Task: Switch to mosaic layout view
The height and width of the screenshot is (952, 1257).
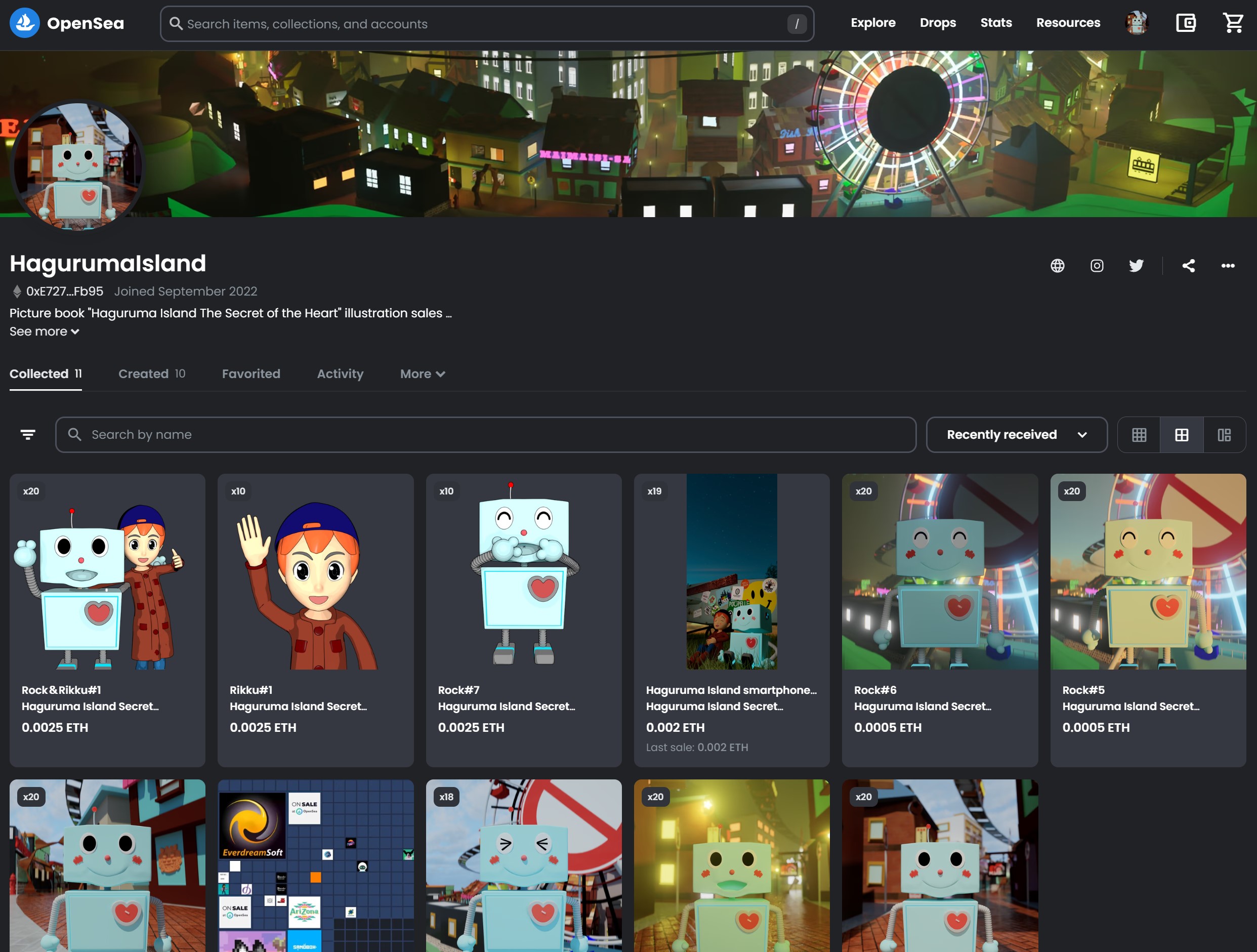Action: pos(1224,435)
